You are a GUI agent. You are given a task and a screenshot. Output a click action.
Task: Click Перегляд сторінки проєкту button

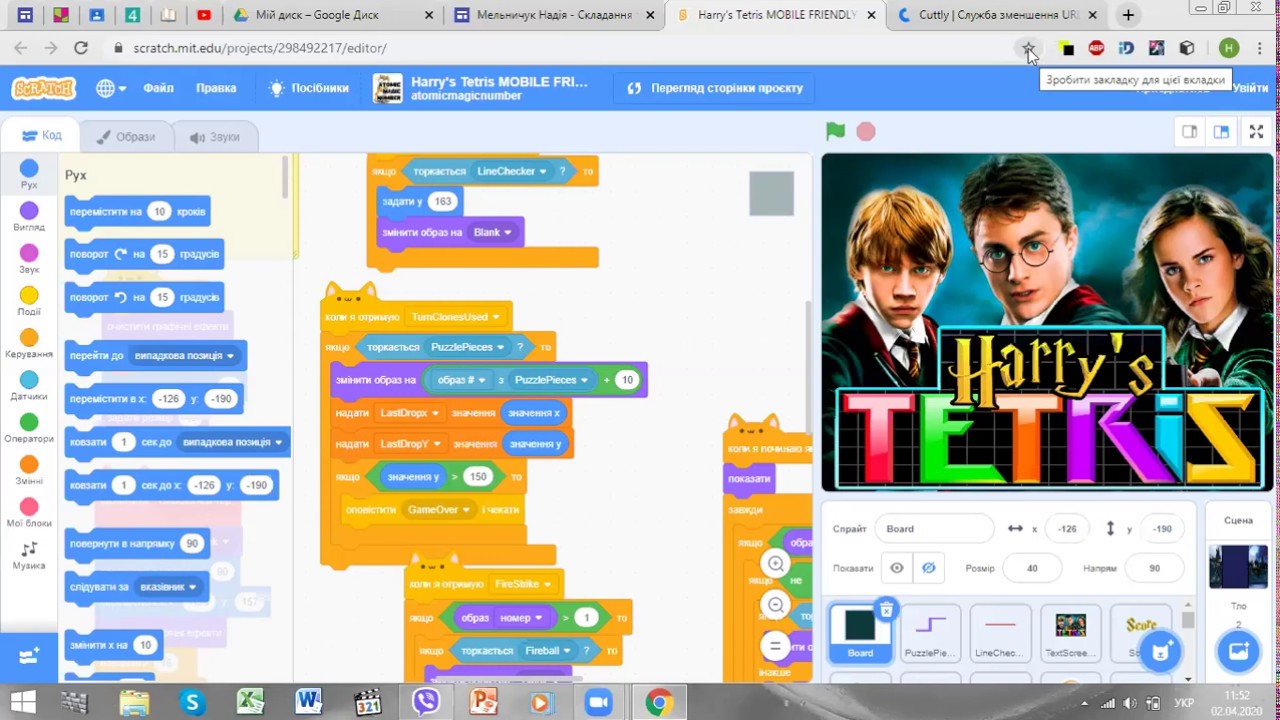[714, 88]
